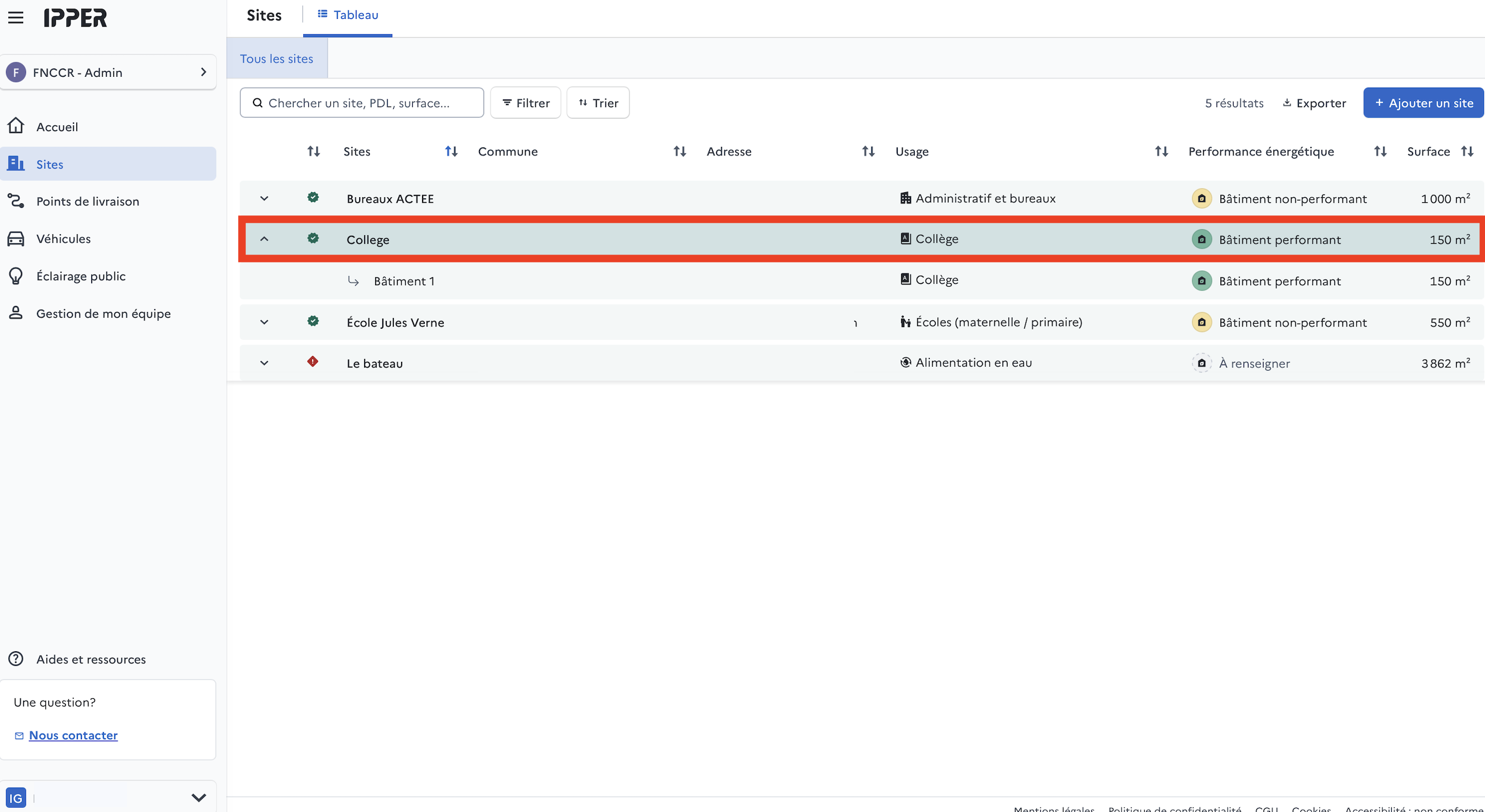Switch to the Tableau tab
The width and height of the screenshot is (1485, 812).
pyautogui.click(x=347, y=15)
